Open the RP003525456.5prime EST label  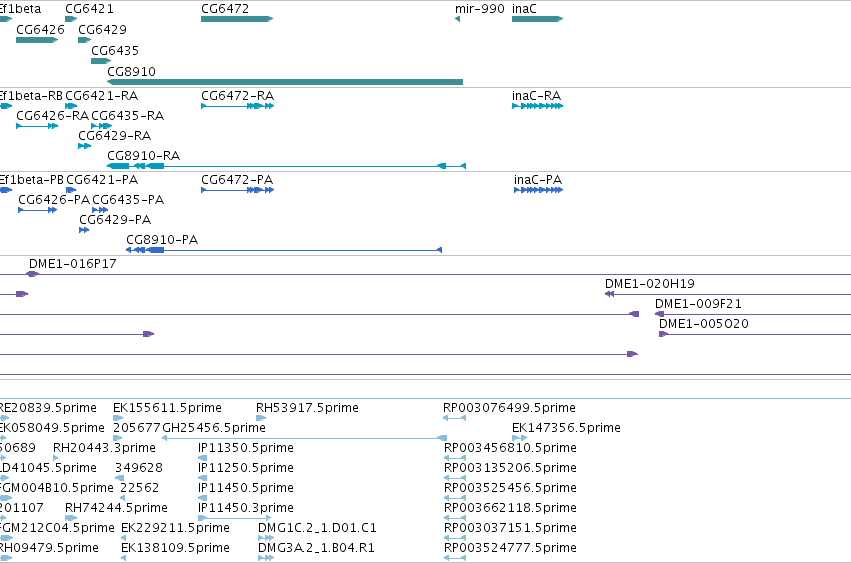pos(510,488)
